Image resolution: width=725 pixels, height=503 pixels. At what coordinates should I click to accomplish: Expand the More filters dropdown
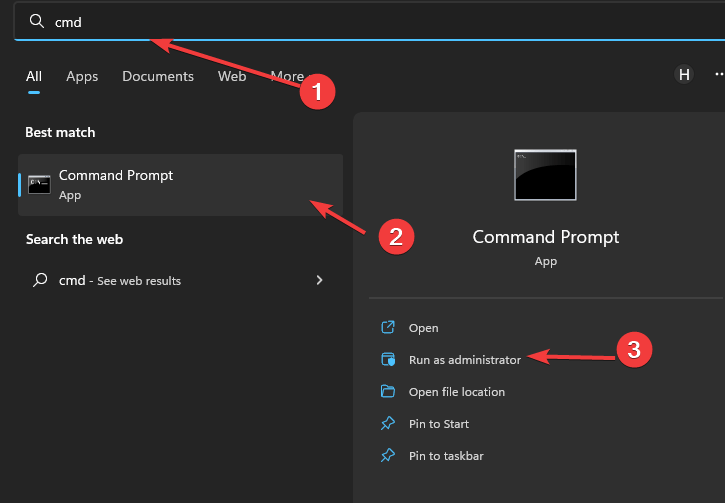tap(287, 76)
